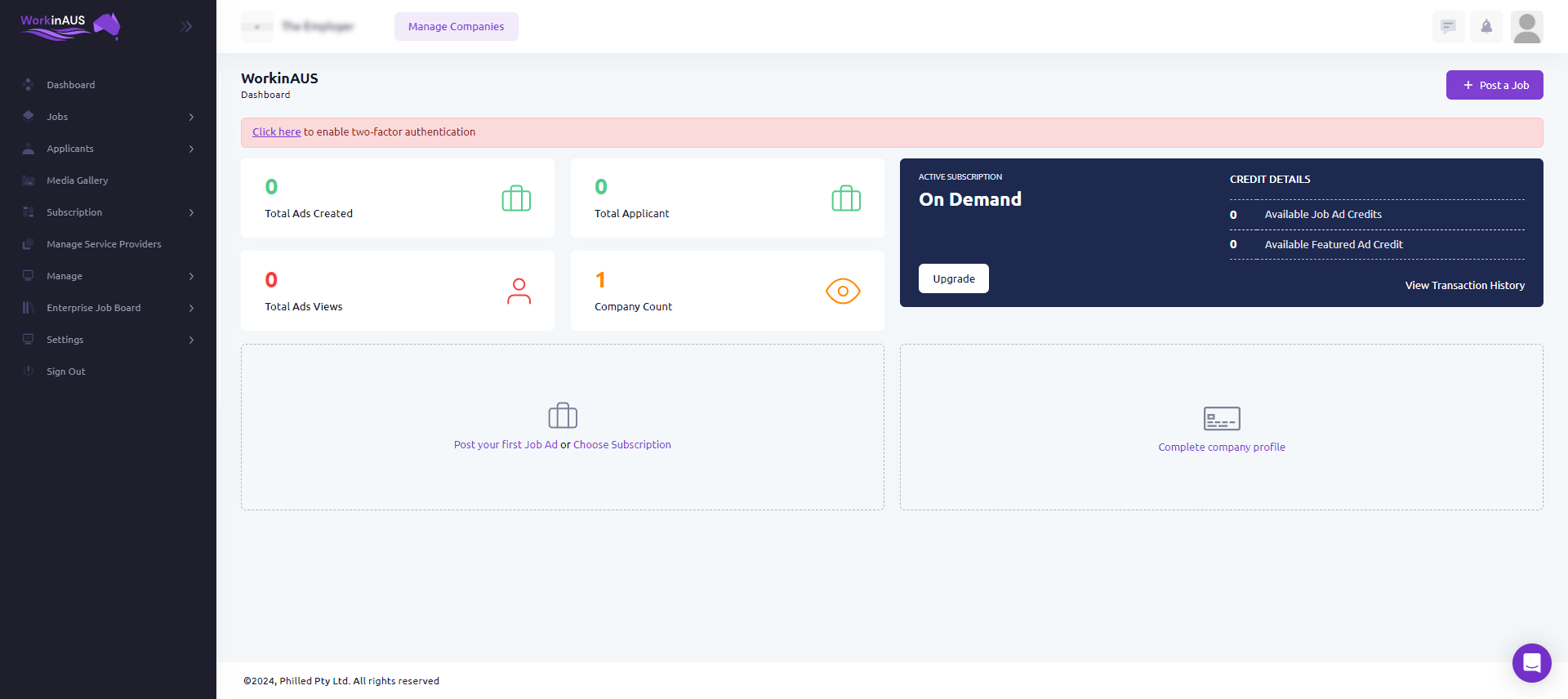Click the Sign Out power icon

pyautogui.click(x=29, y=371)
